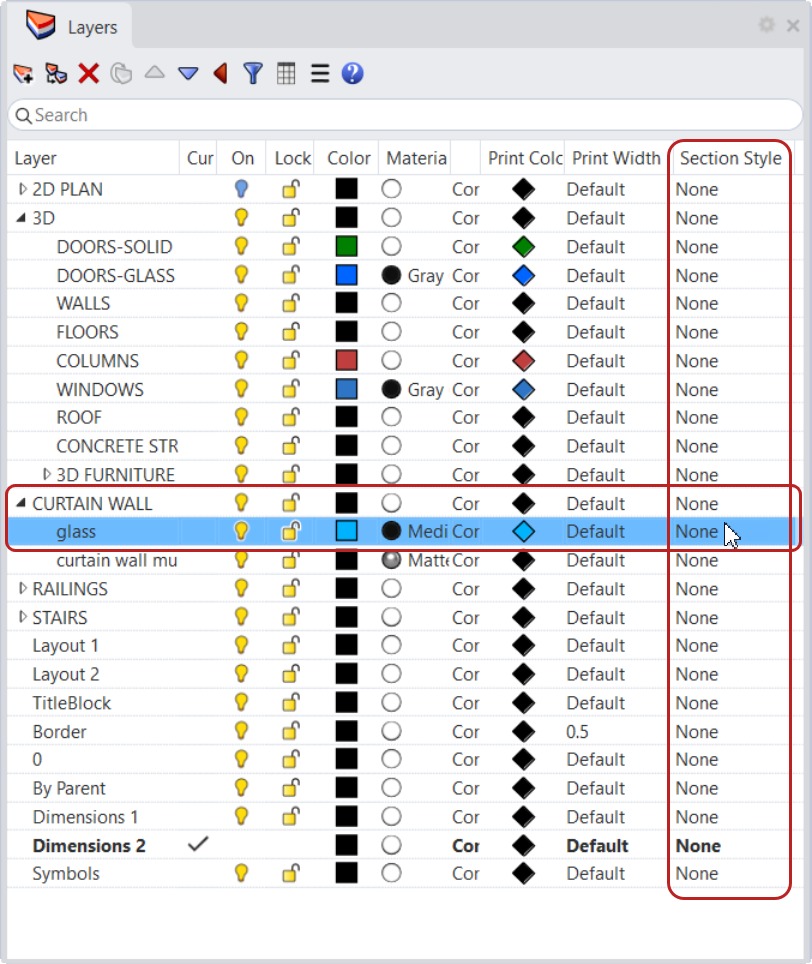Expand the 3D FURNITURE sublayer
The width and height of the screenshot is (812, 964).
pyautogui.click(x=47, y=474)
